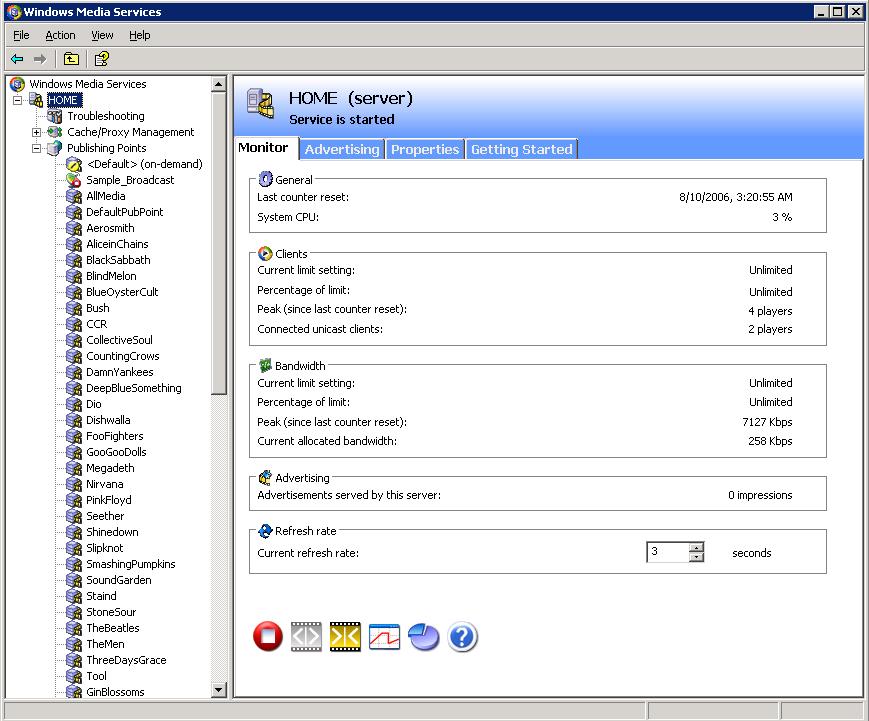Select the DefaultPubPoint tree item
This screenshot has width=869, height=721.
125,212
